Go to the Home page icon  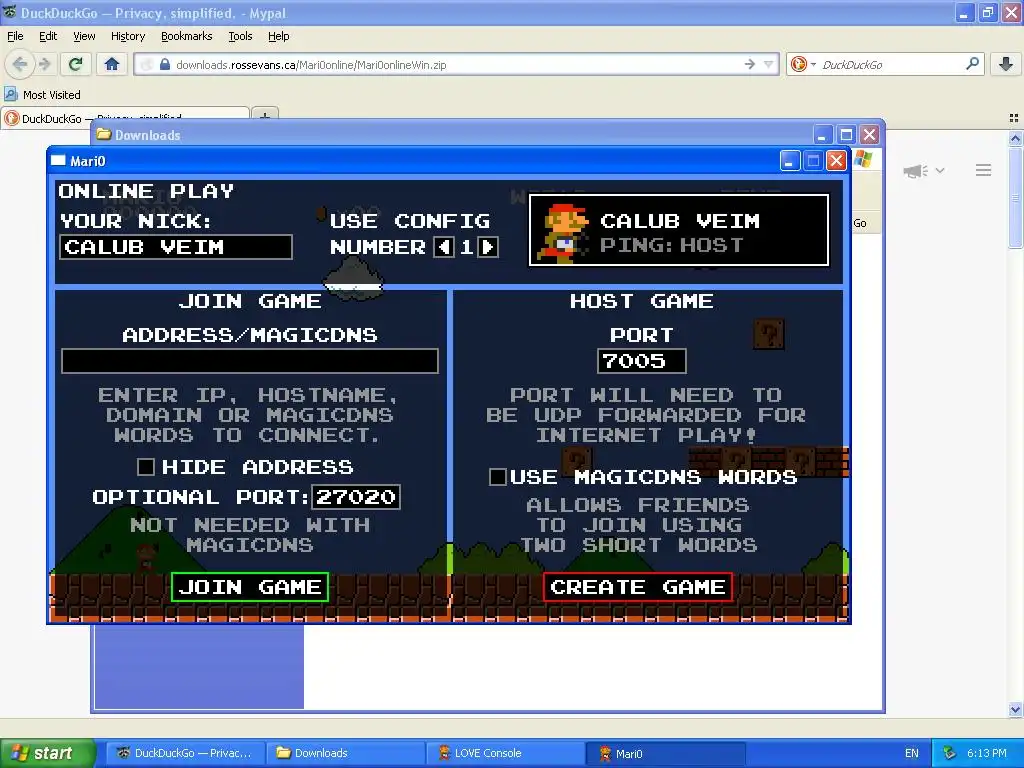(x=112, y=64)
